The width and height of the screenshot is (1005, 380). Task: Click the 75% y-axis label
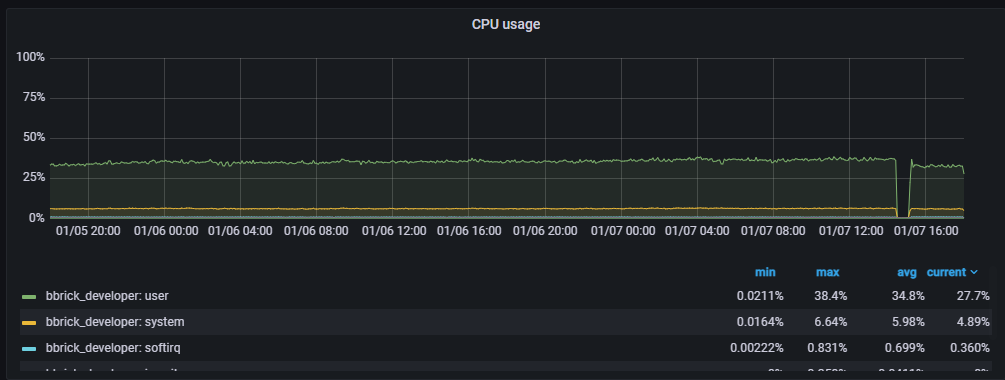pyautogui.click(x=33, y=97)
